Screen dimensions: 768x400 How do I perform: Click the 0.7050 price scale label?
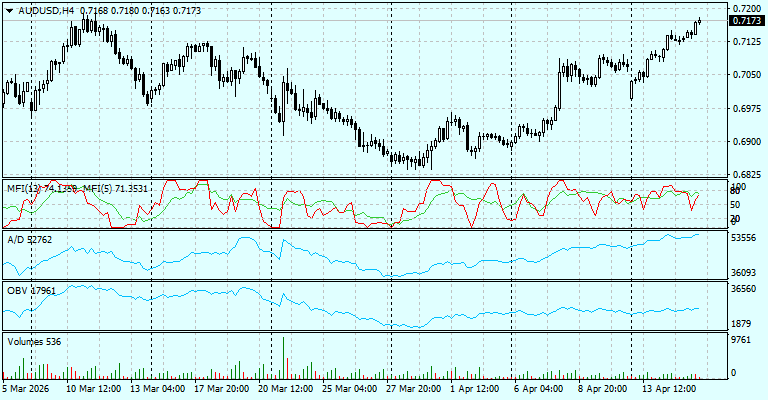pyautogui.click(x=747, y=75)
